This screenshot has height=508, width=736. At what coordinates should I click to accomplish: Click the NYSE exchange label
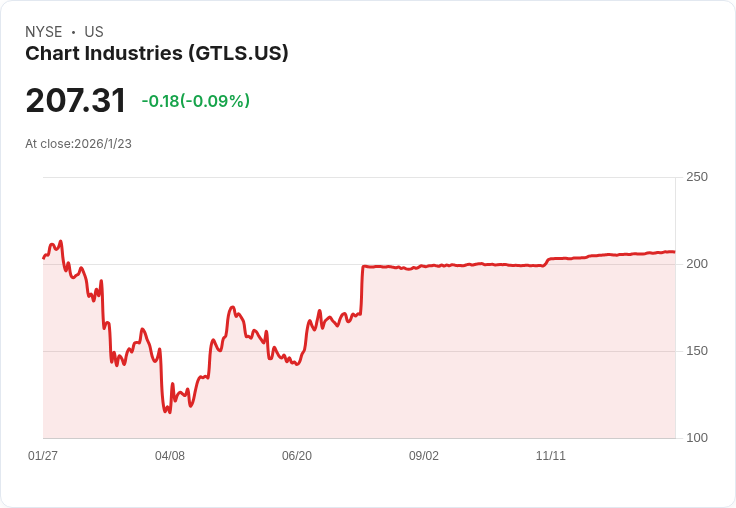44,32
